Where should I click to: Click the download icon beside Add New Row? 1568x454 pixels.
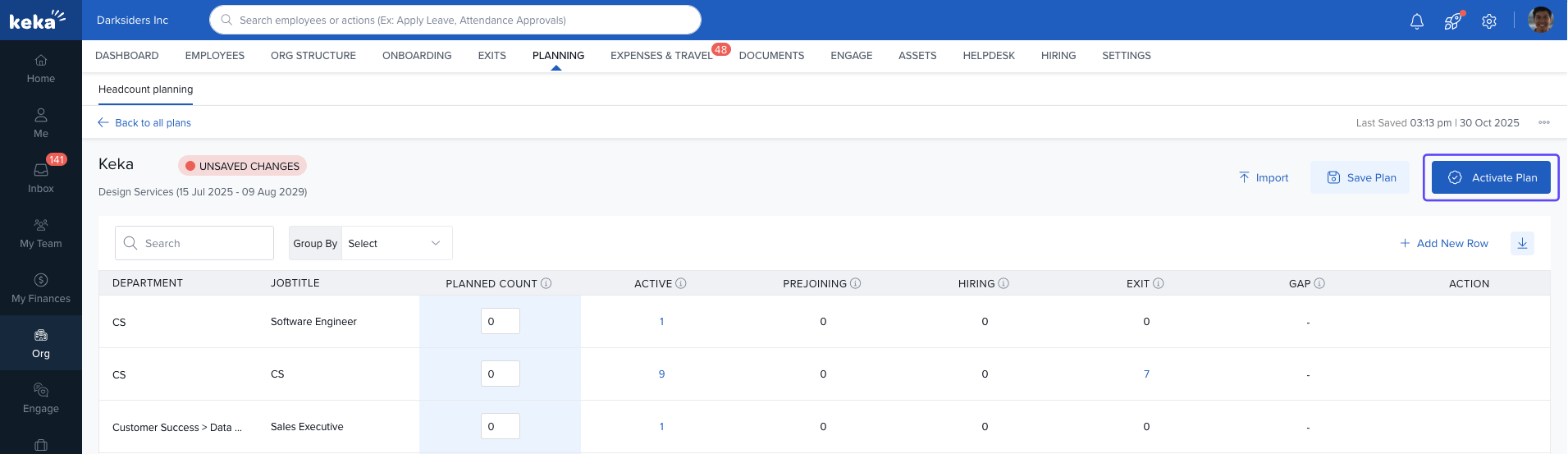click(1522, 243)
